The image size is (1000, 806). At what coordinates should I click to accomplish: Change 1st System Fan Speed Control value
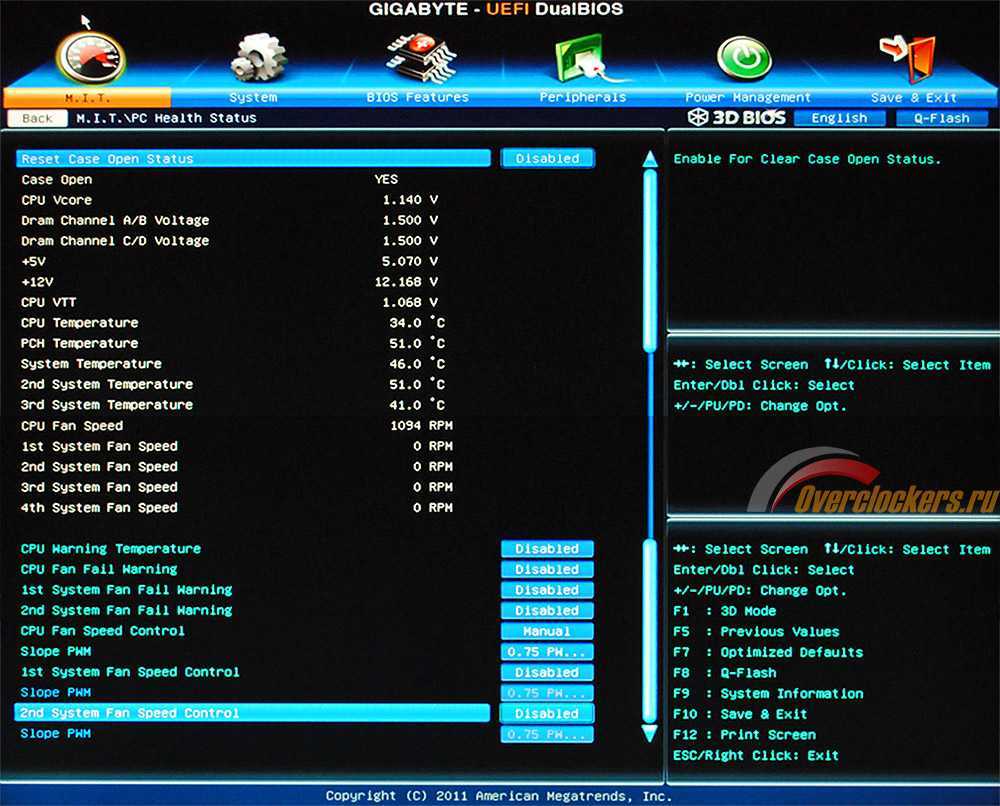click(x=547, y=672)
